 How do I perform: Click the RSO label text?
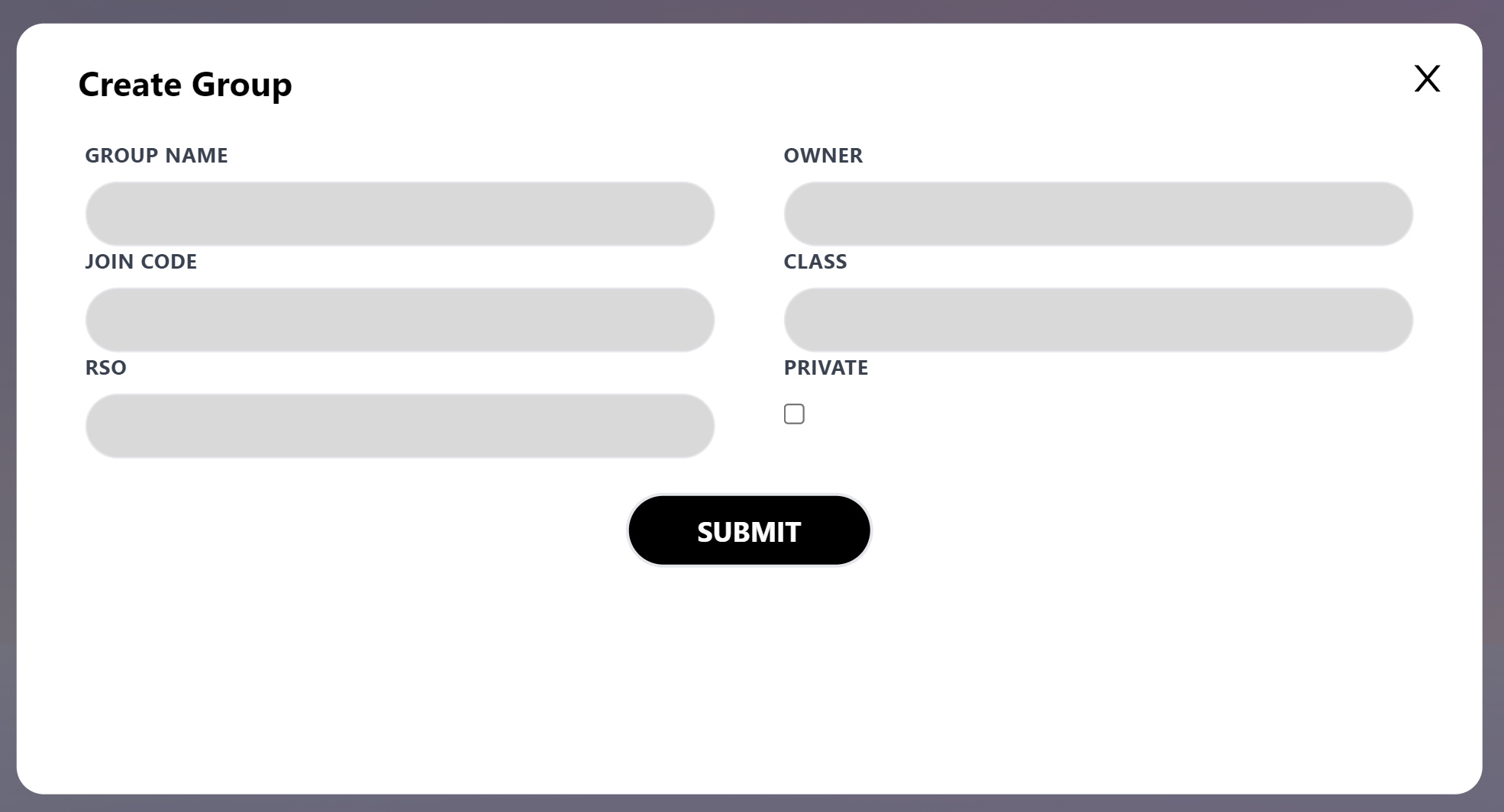coord(106,368)
